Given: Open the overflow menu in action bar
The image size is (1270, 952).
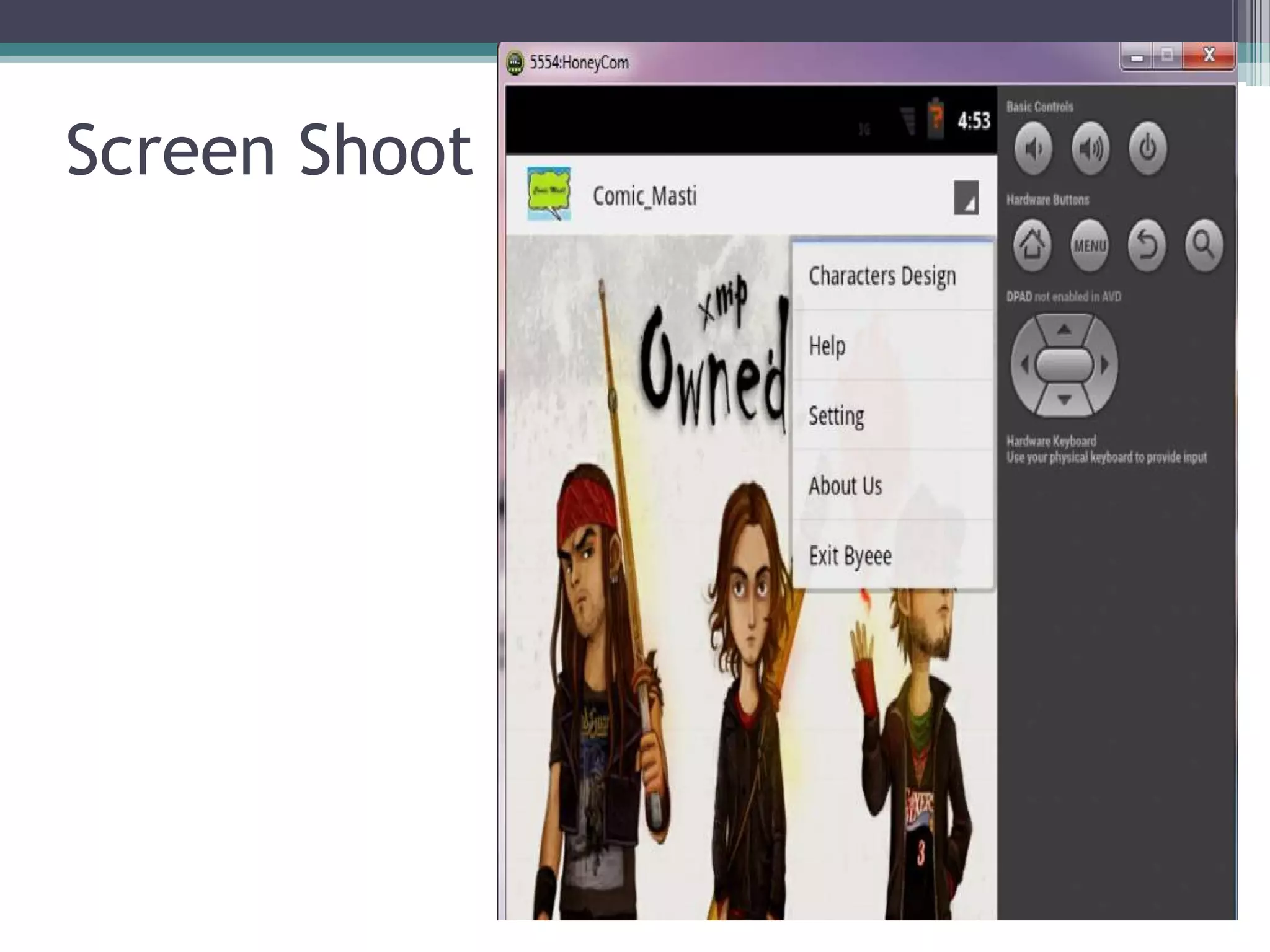Looking at the screenshot, I should [x=966, y=198].
